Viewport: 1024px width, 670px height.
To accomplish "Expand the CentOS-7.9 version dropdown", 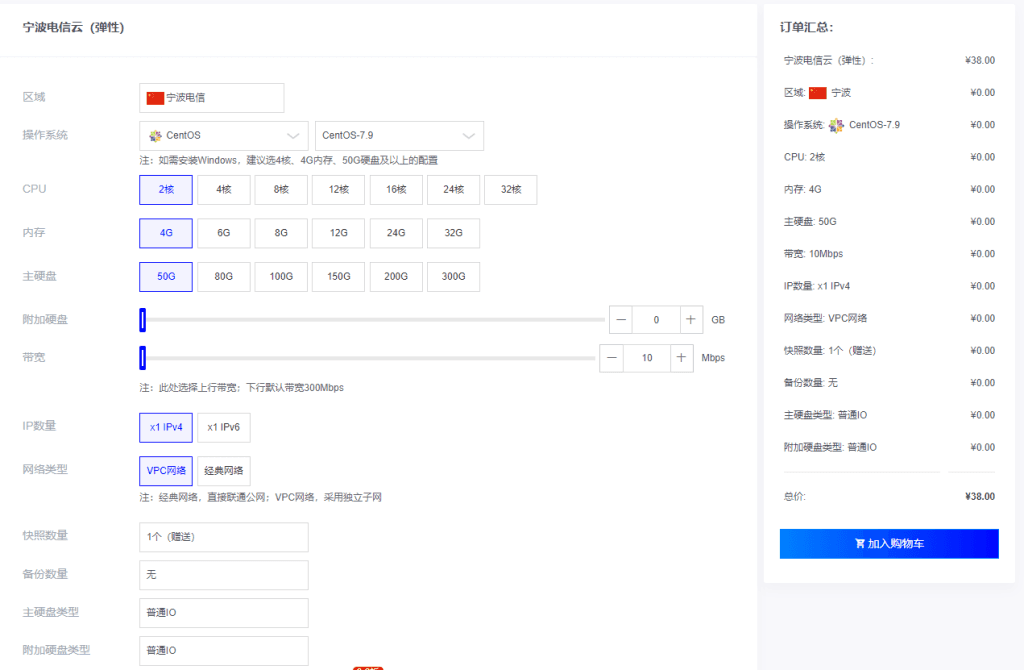I will point(399,136).
